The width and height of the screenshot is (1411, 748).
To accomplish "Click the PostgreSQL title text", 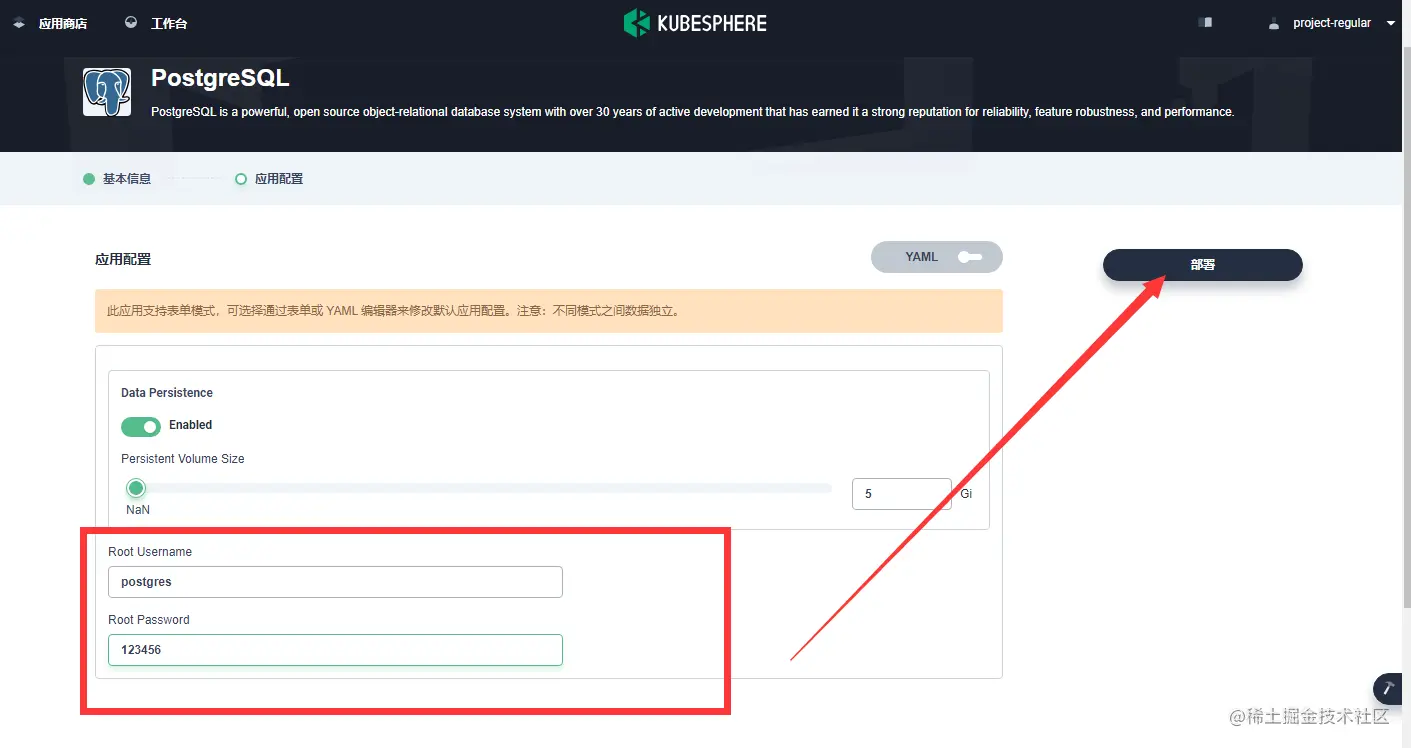I will click(x=220, y=78).
